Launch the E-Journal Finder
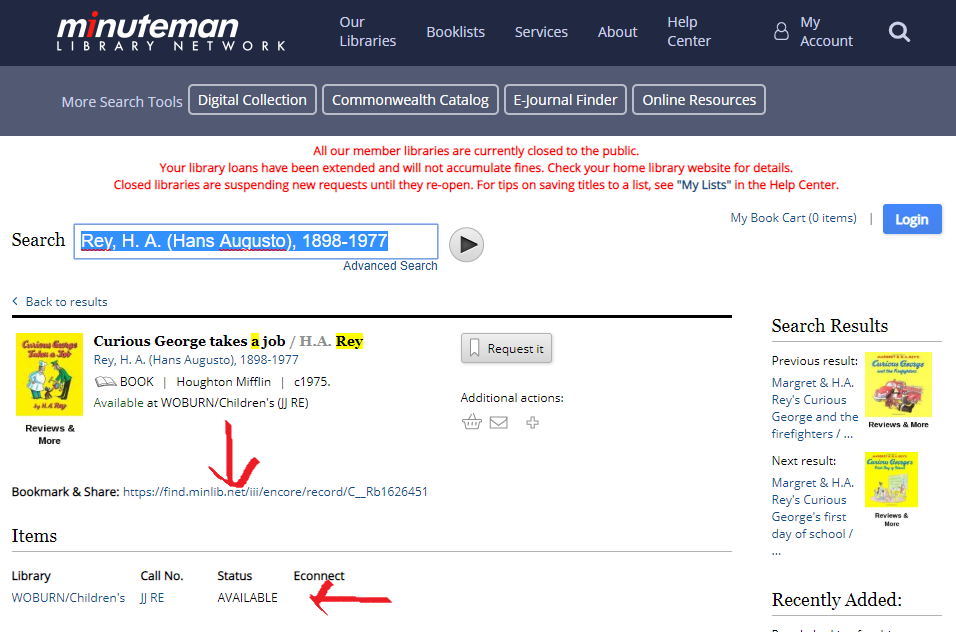 tap(565, 99)
